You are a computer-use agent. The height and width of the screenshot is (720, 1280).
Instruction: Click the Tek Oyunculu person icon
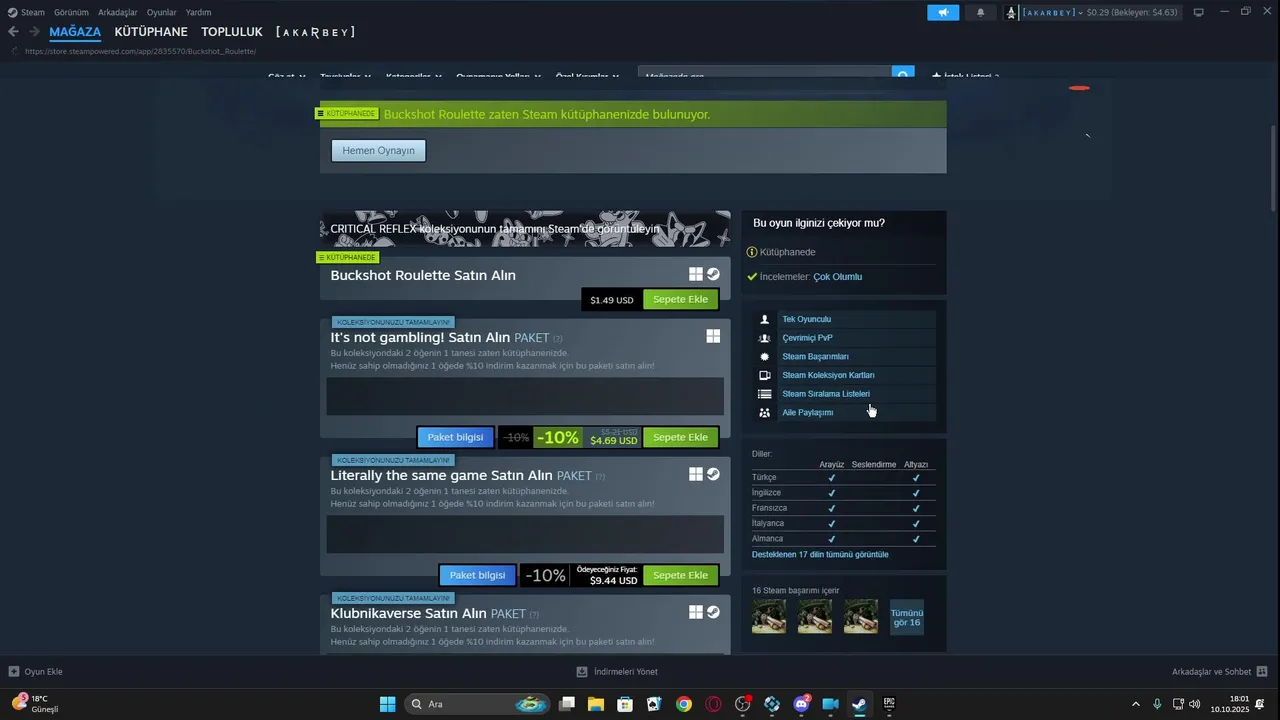[765, 319]
